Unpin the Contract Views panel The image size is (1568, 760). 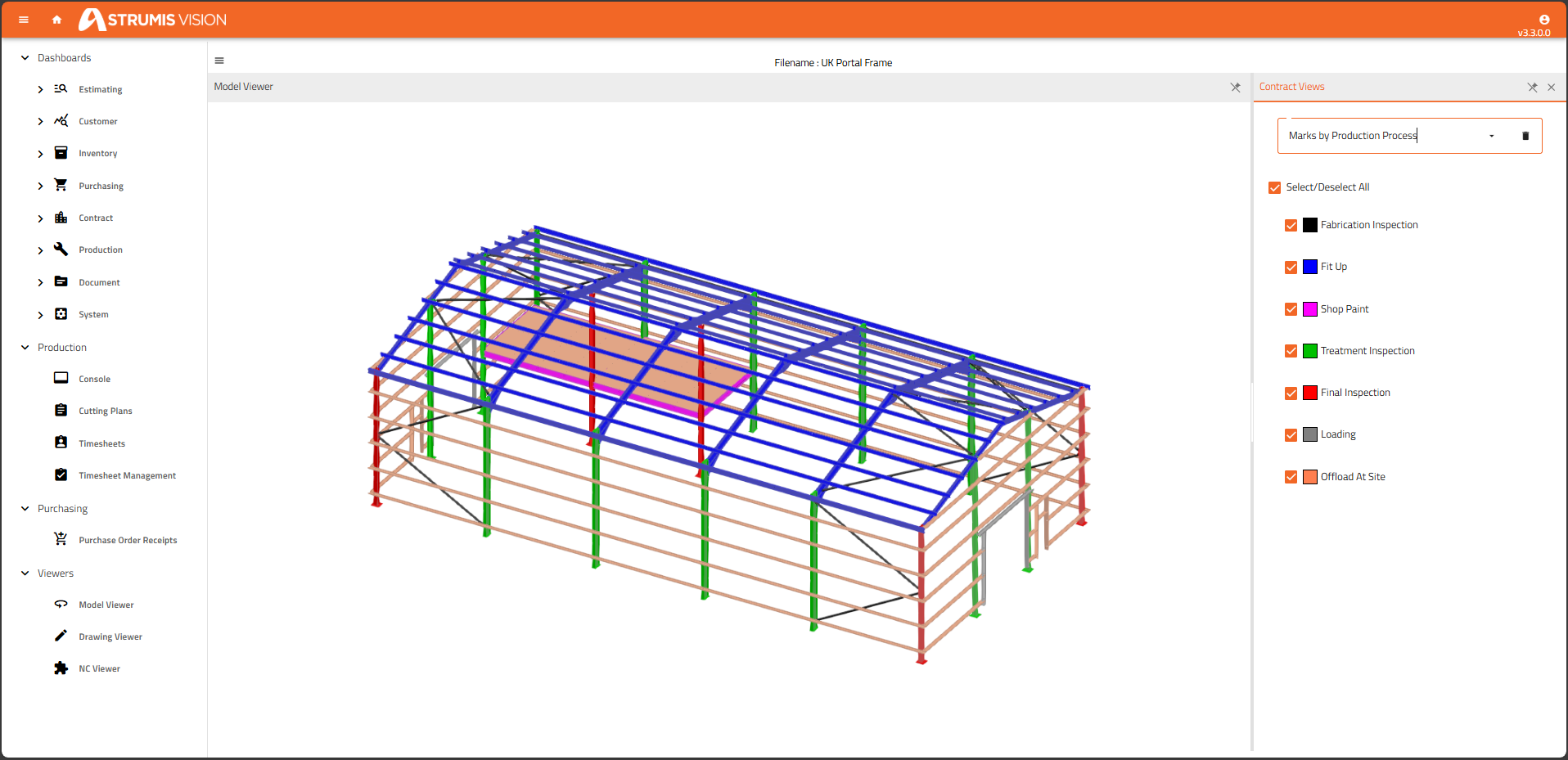point(1532,87)
